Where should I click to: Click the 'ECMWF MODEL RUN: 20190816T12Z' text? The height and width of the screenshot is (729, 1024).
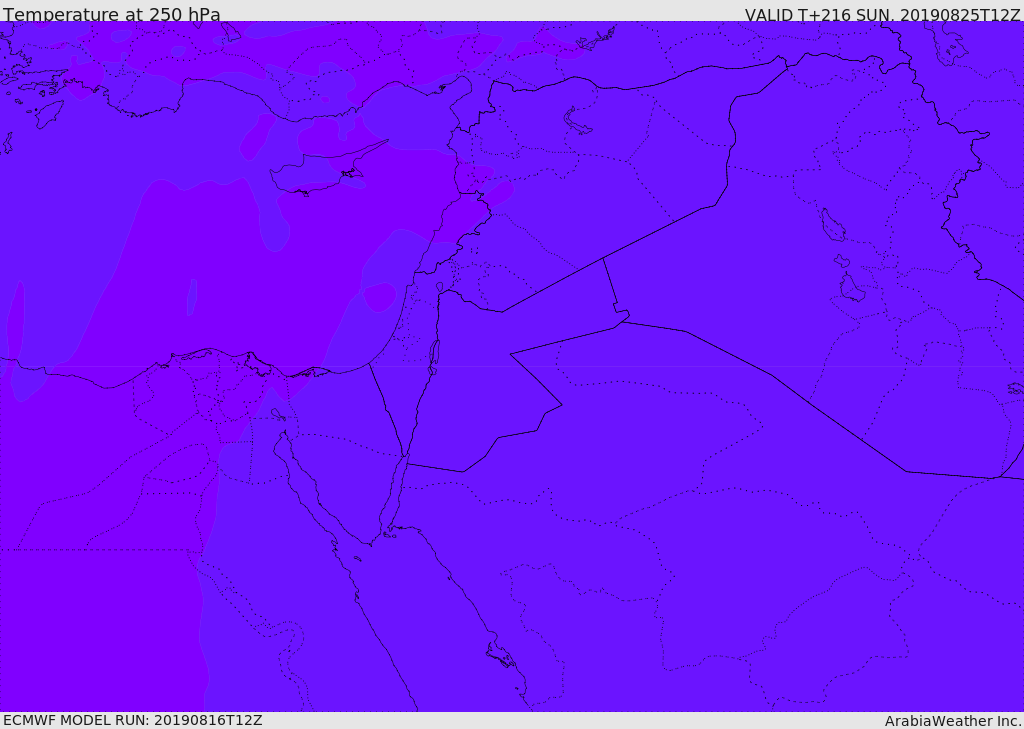133,720
